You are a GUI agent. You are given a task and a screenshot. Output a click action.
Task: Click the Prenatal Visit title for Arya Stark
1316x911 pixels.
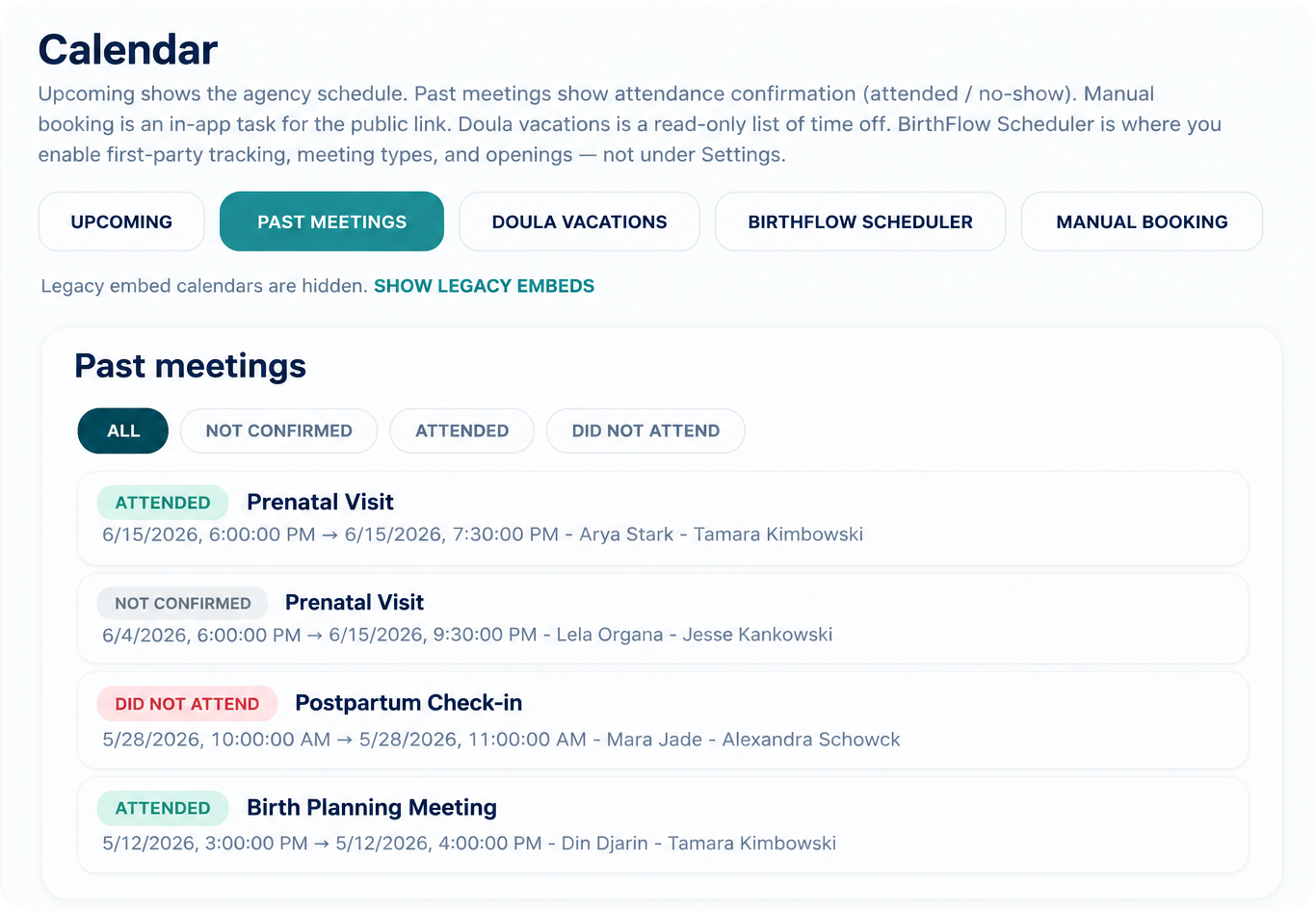click(320, 502)
